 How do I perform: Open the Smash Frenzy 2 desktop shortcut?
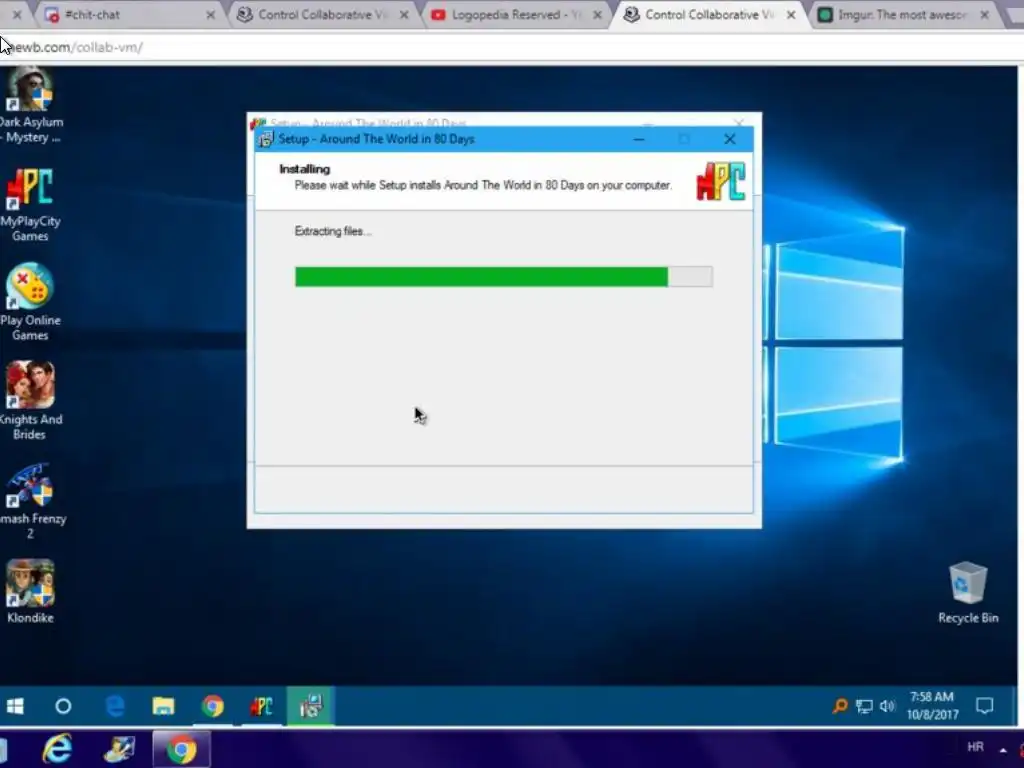click(x=29, y=502)
